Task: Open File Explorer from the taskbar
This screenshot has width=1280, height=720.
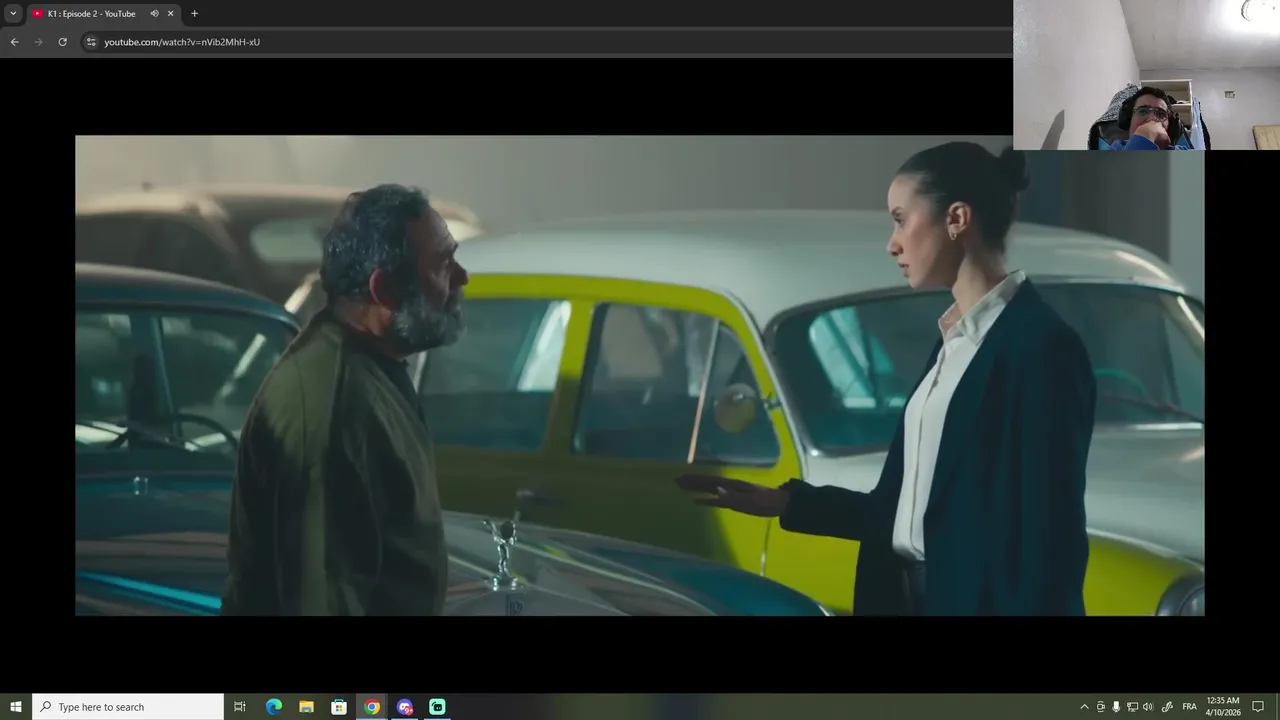Action: (306, 707)
